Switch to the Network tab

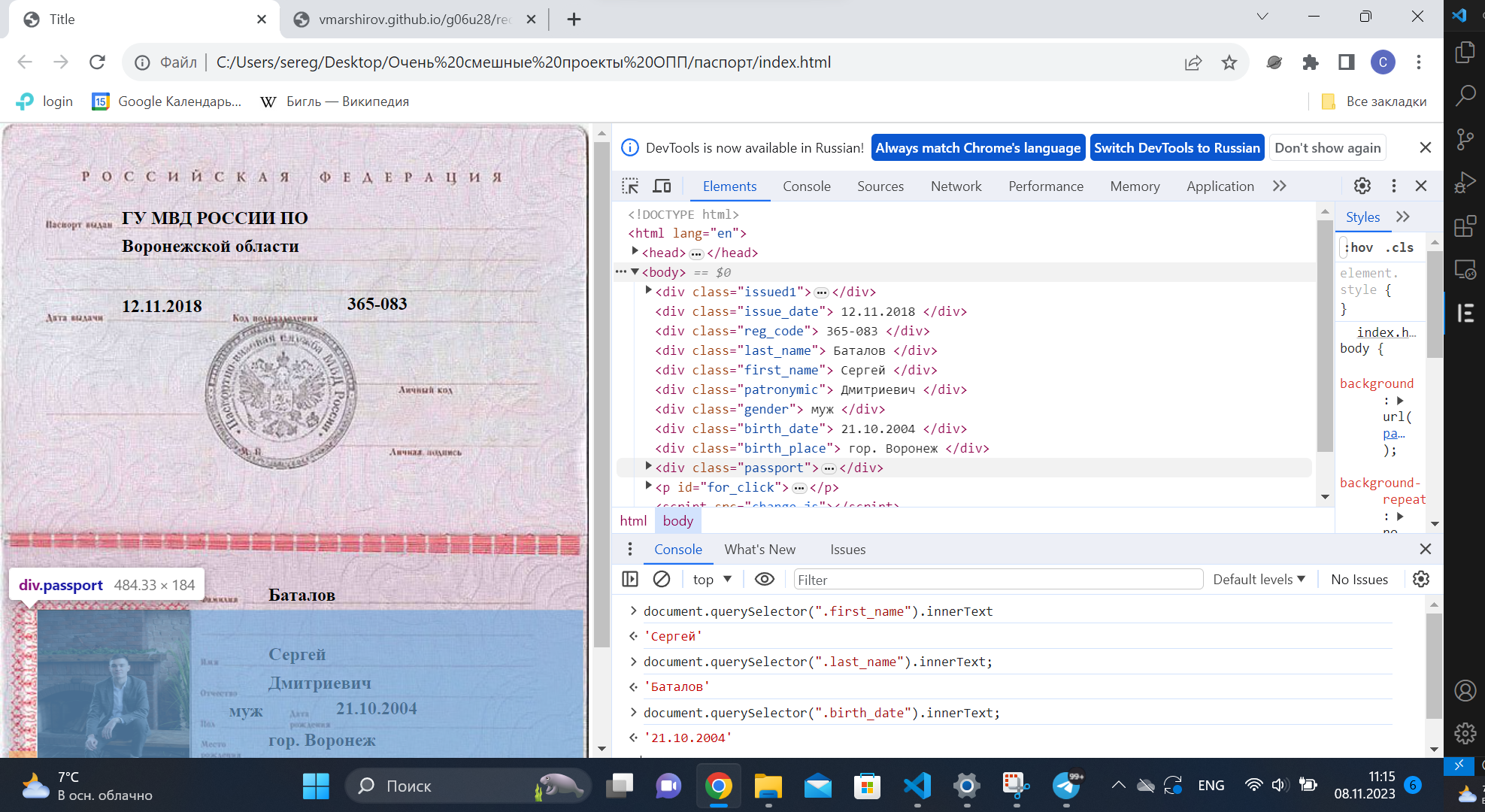click(956, 186)
